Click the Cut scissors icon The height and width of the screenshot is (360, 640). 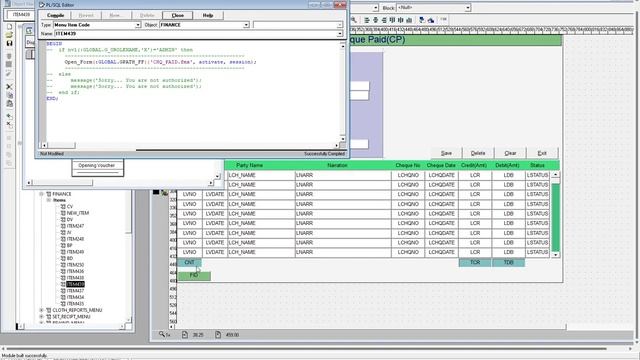coord(9,87)
